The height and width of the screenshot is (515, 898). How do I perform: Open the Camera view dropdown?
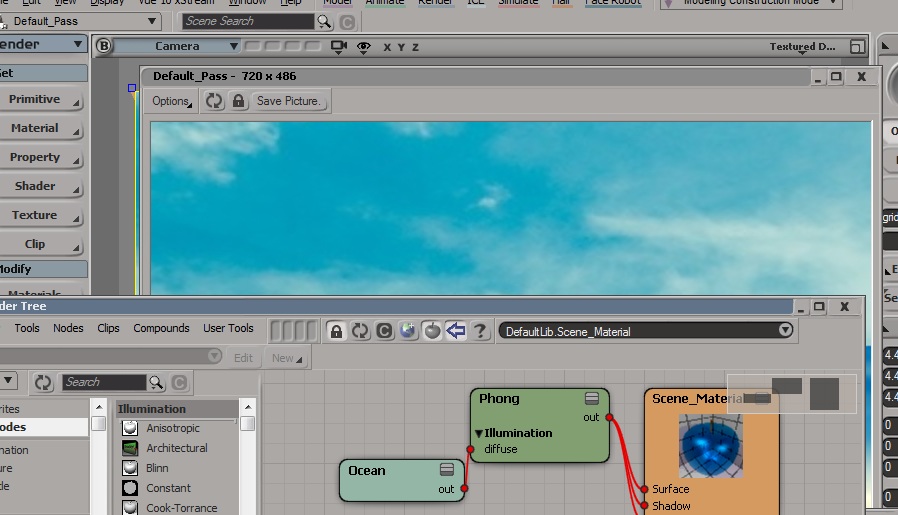point(178,46)
